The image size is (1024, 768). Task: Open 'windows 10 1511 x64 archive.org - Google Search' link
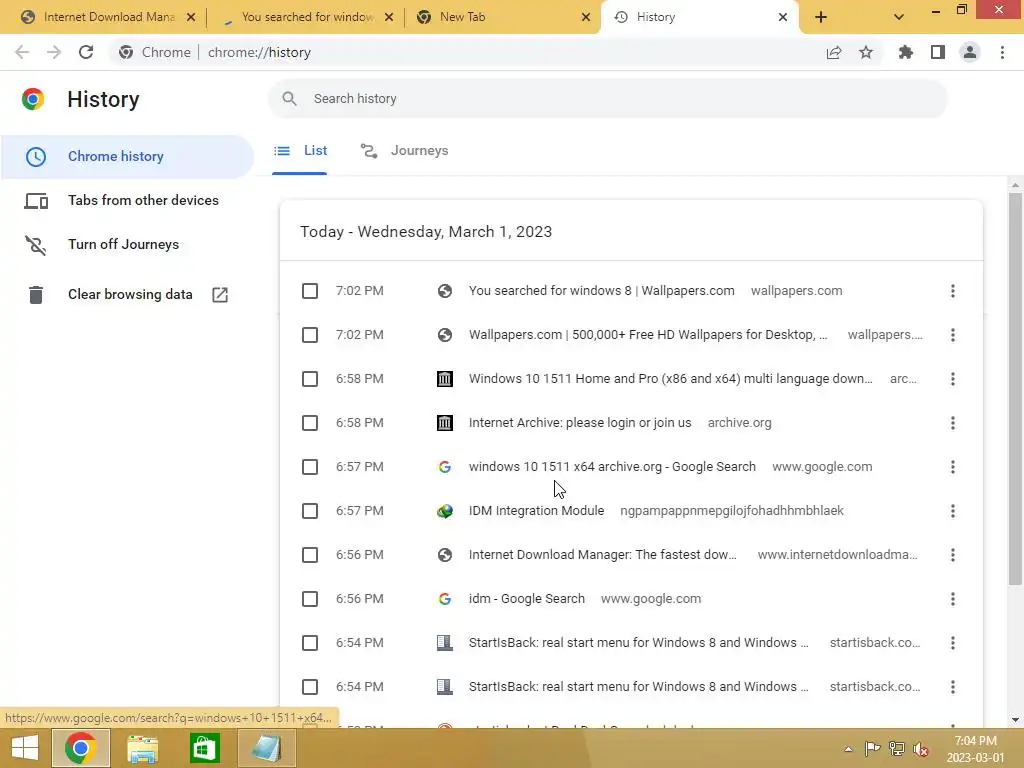612,467
